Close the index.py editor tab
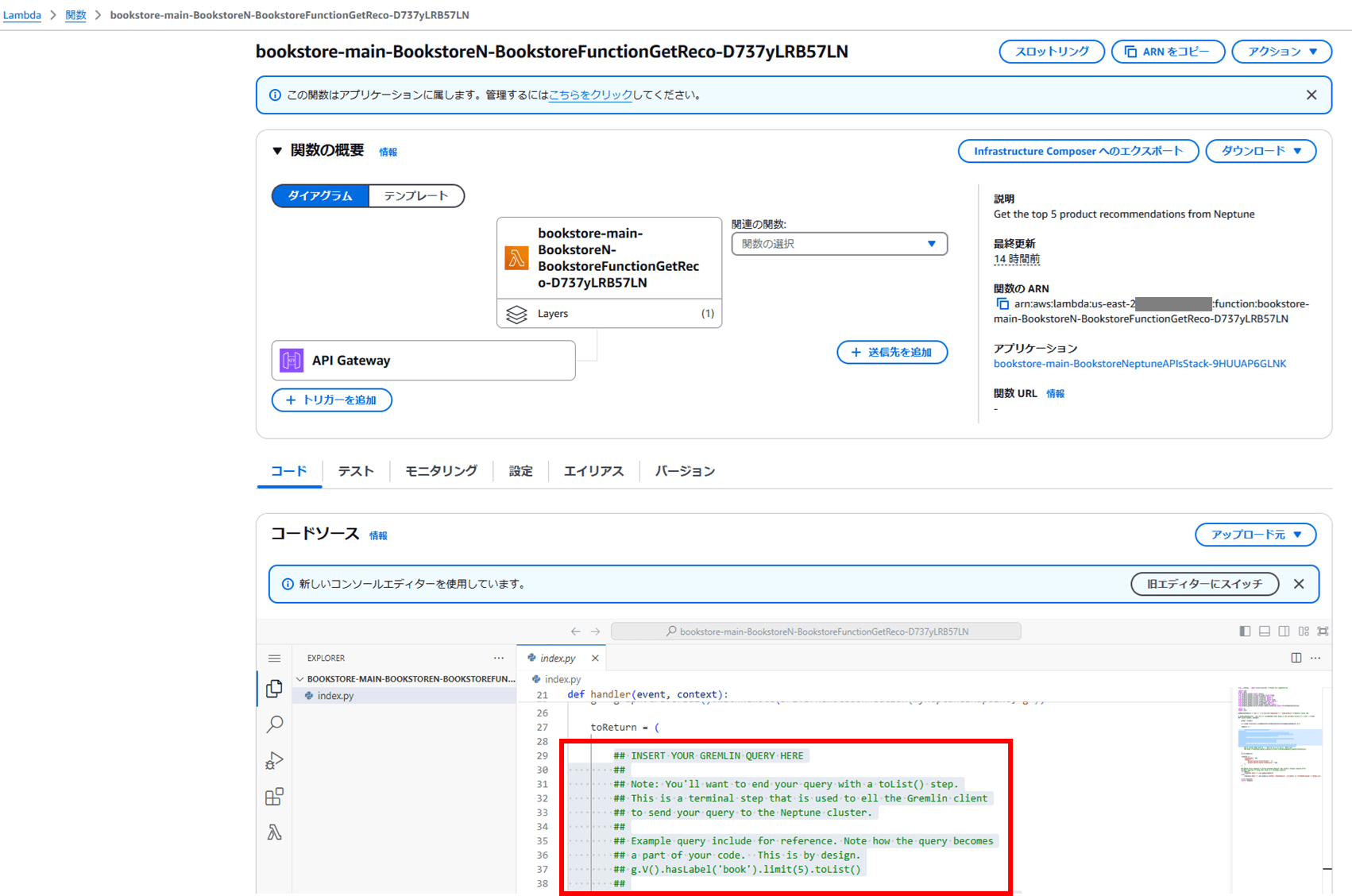The width and height of the screenshot is (1352, 896). [595, 658]
